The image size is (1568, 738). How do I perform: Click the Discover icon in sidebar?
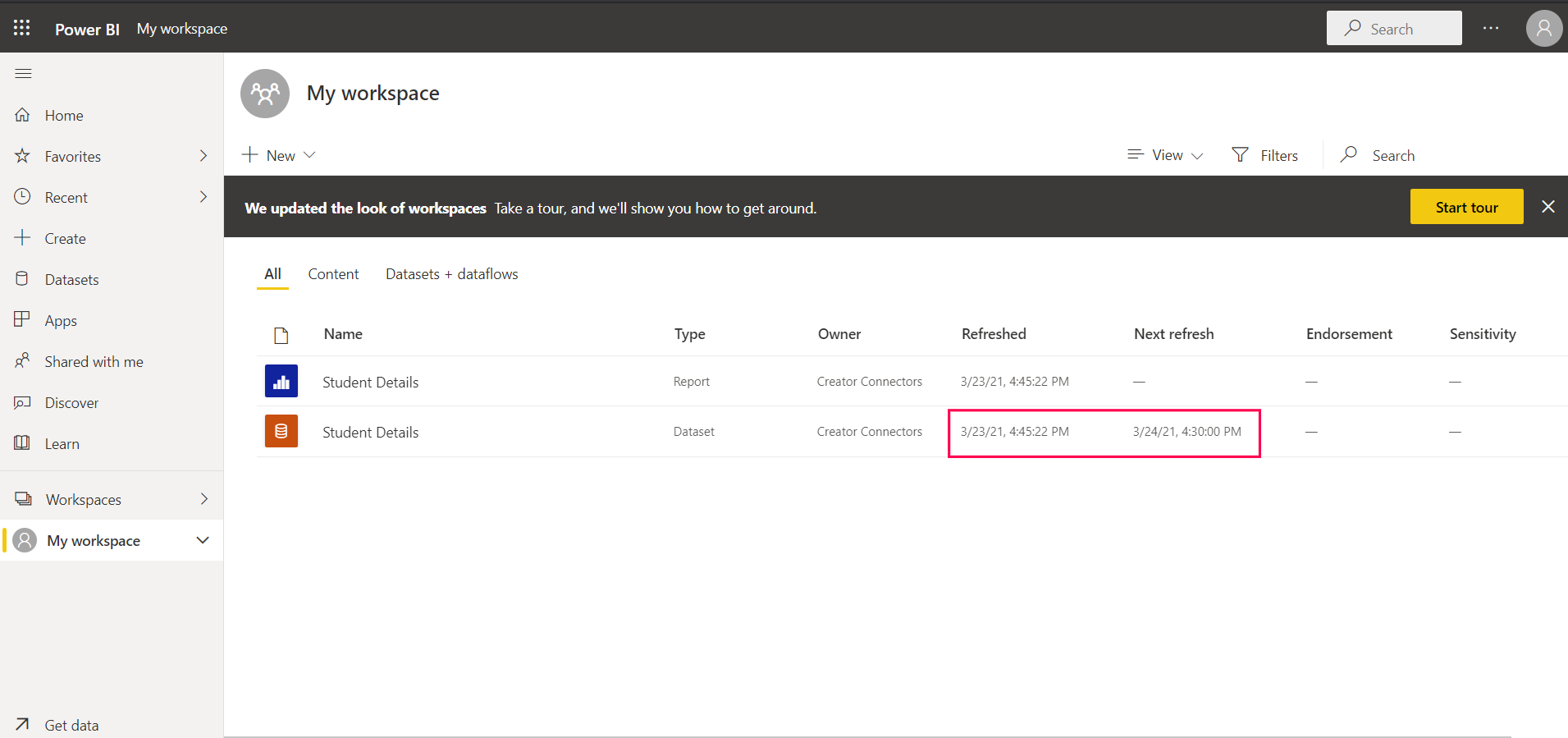(x=23, y=402)
